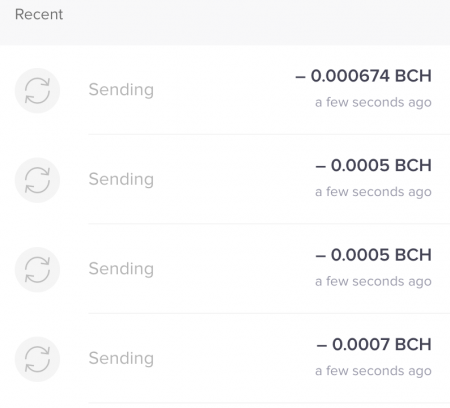Click the timestamp under the last – 0.0005 BCH
This screenshot has height=408, width=450.
click(373, 282)
